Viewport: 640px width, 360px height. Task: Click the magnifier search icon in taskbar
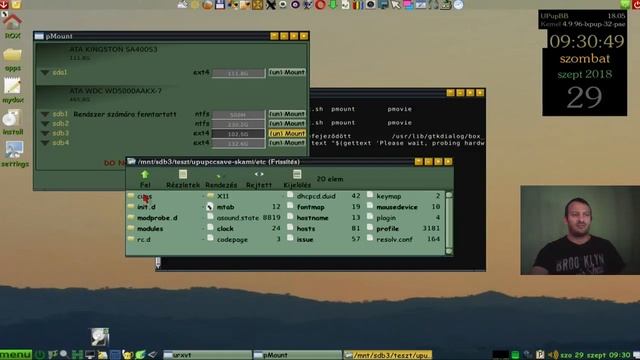coord(64,355)
